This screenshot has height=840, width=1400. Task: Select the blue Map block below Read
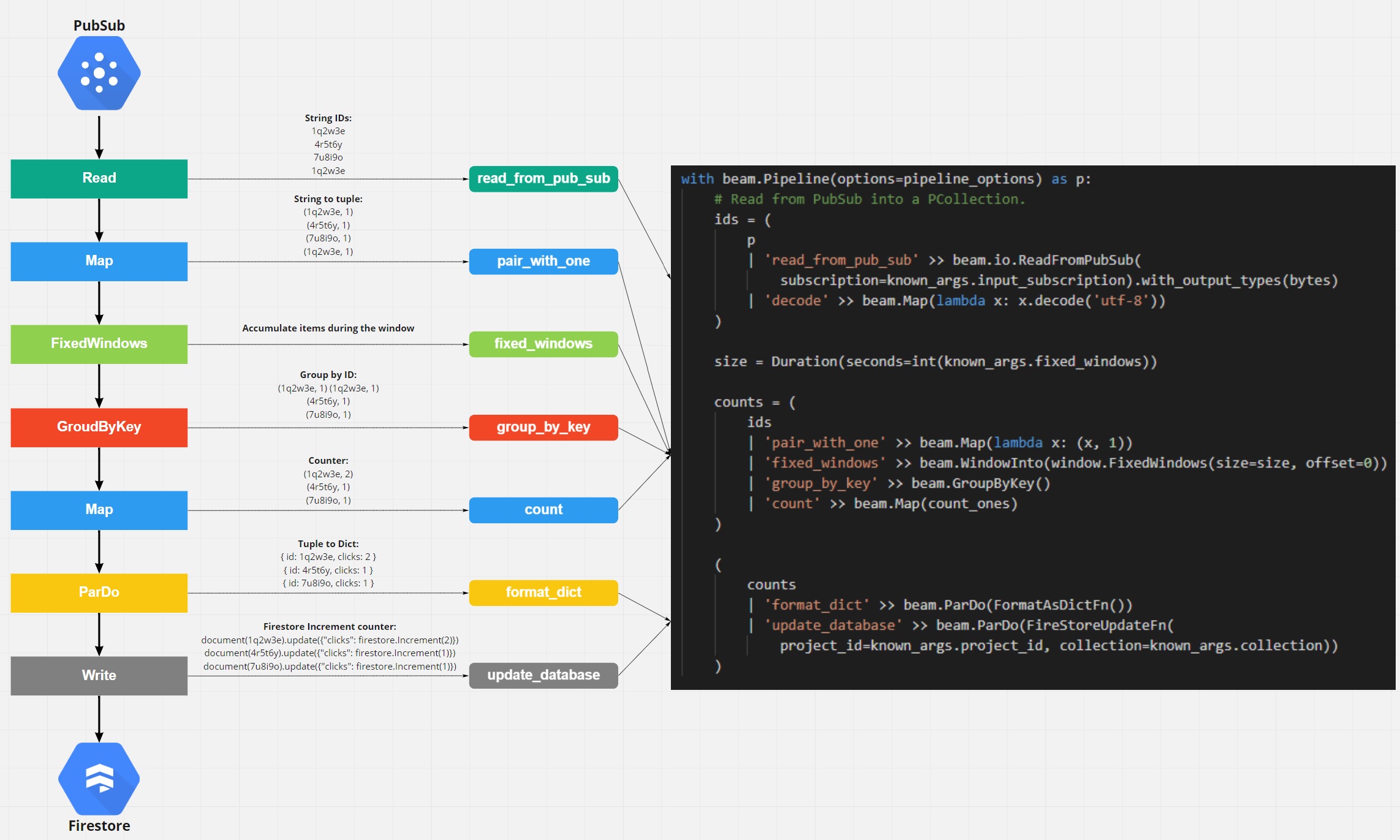coord(99,261)
